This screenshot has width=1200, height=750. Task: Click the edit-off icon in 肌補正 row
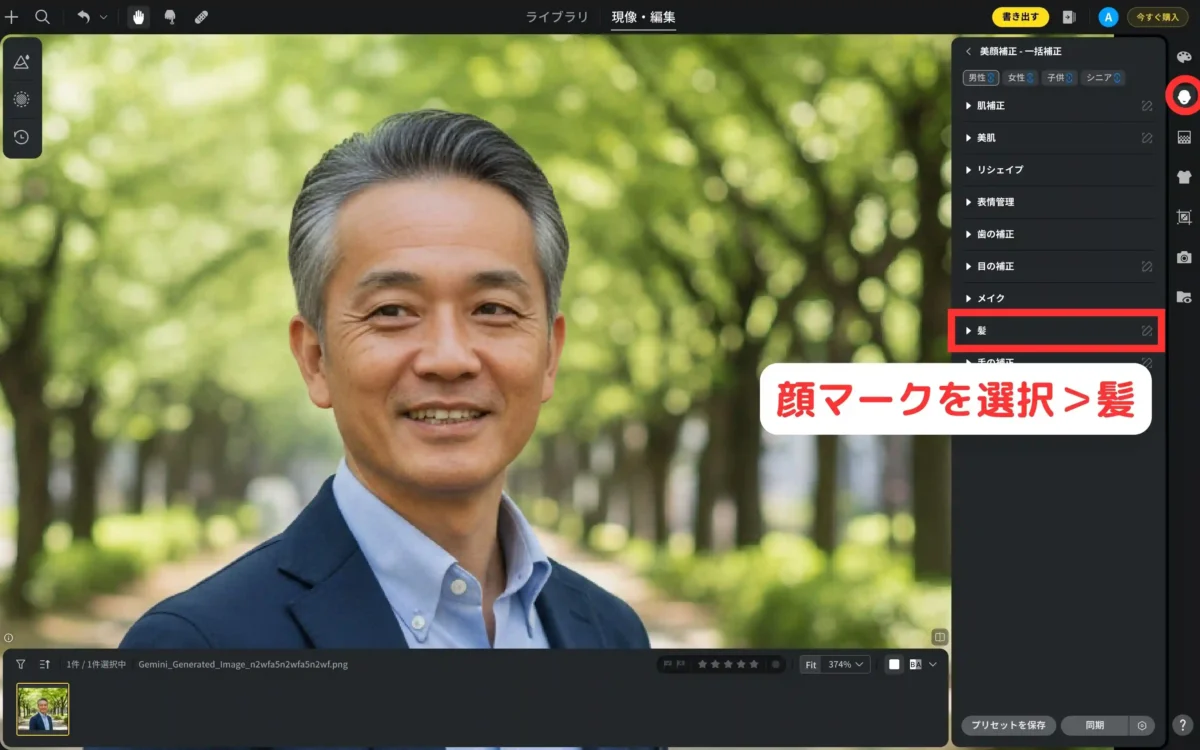(1147, 106)
